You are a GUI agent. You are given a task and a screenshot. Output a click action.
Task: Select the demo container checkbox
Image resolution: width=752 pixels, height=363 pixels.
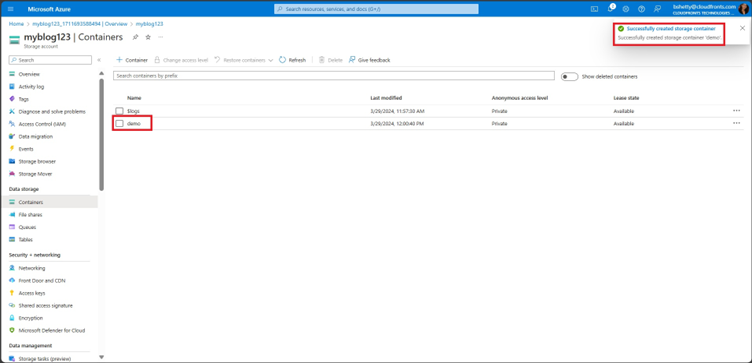119,124
